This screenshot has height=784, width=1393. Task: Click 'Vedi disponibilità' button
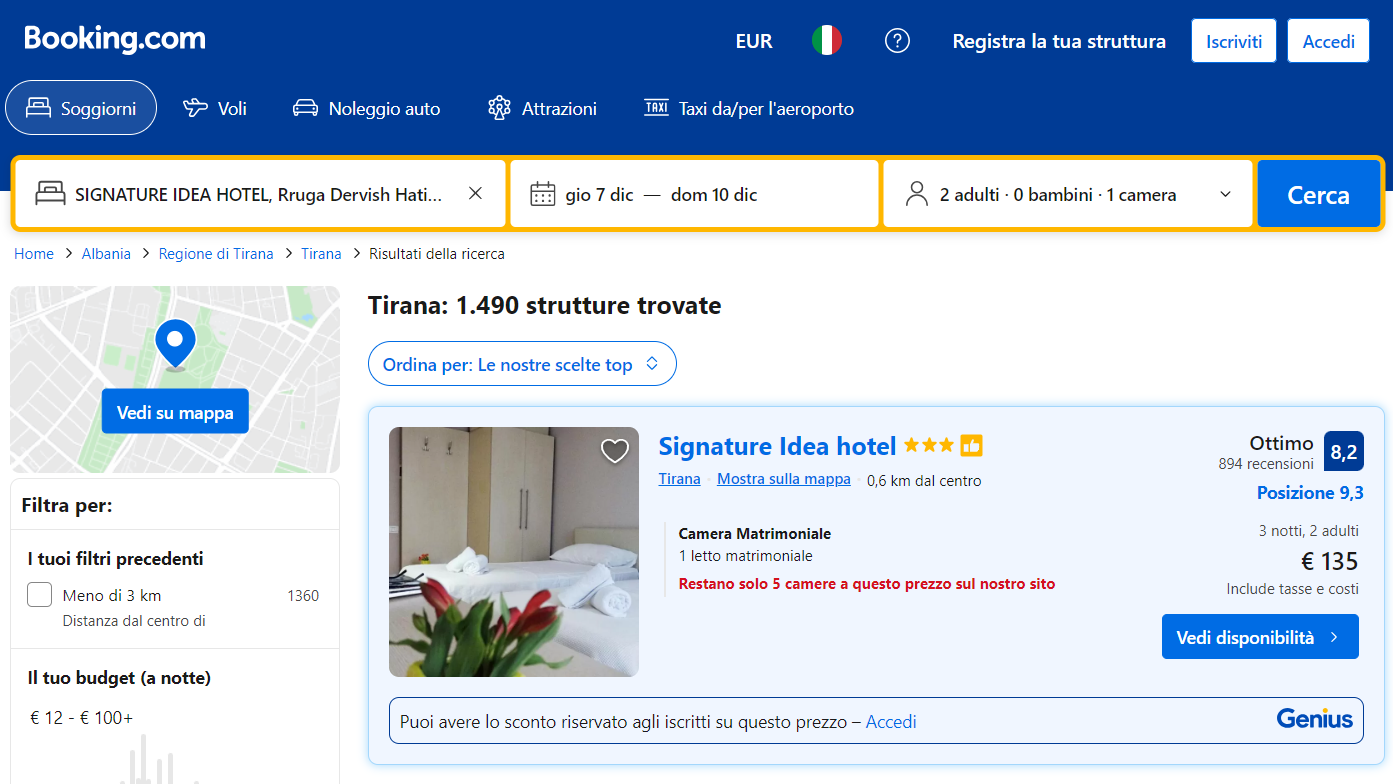pos(1259,637)
